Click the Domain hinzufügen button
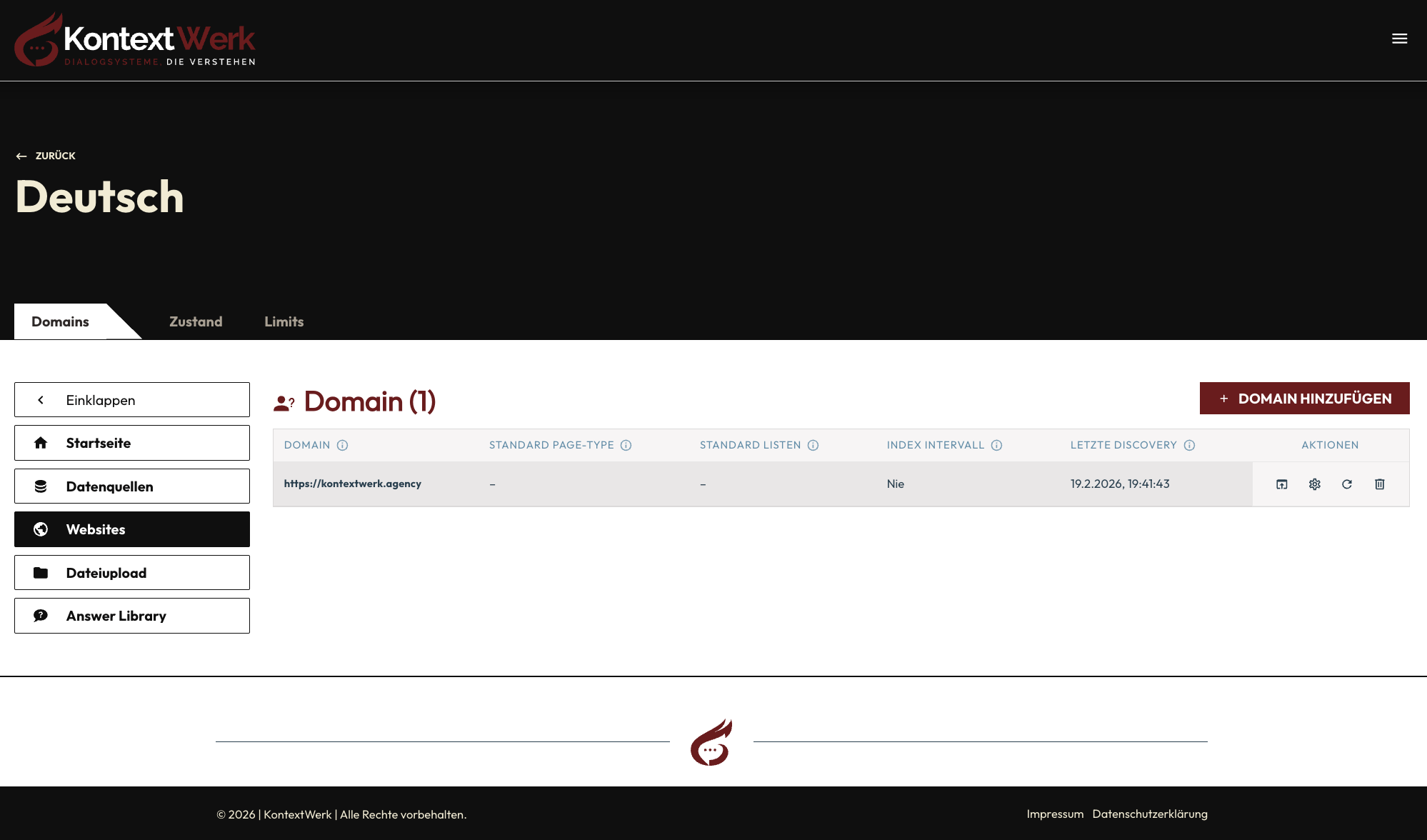 click(x=1304, y=398)
